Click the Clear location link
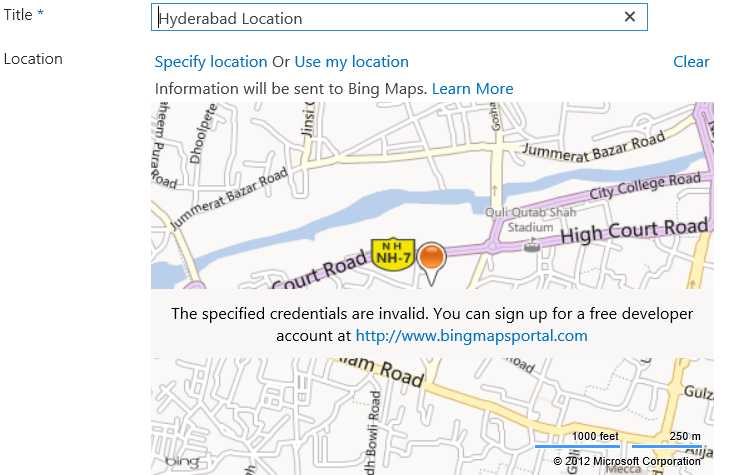This screenshot has width=732, height=475. 691,62
